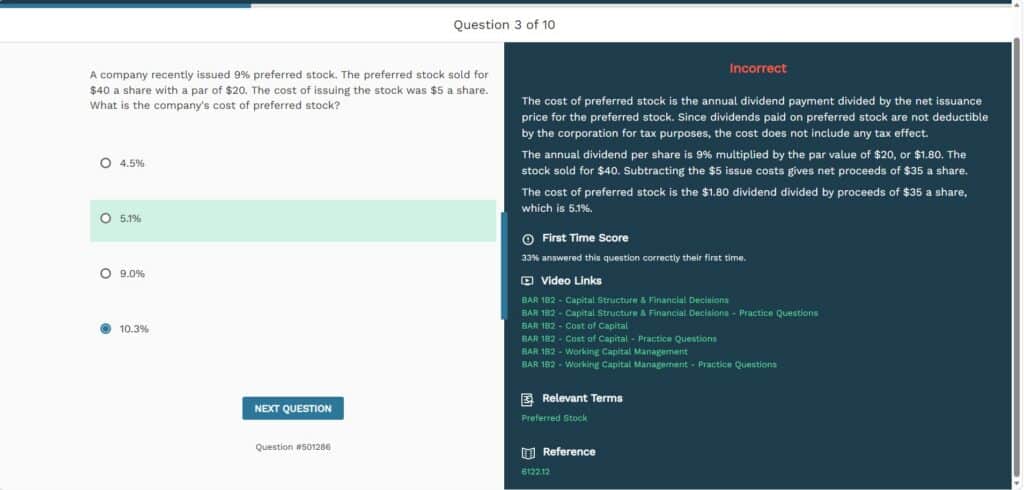This screenshot has height=490, width=1024.
Task: Go to the Next Question
Action: [x=293, y=408]
